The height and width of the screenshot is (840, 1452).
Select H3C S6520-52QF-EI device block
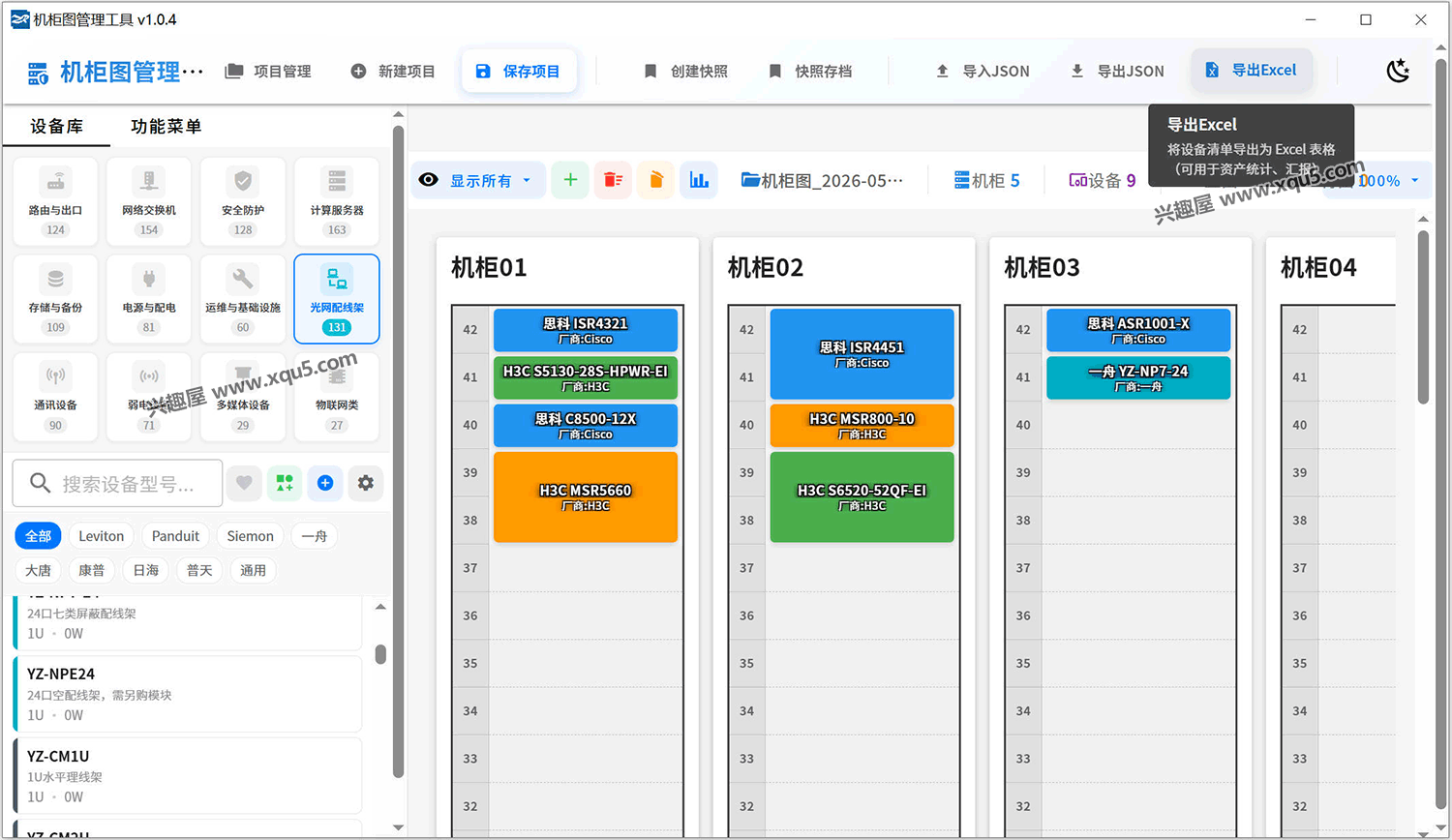click(862, 497)
